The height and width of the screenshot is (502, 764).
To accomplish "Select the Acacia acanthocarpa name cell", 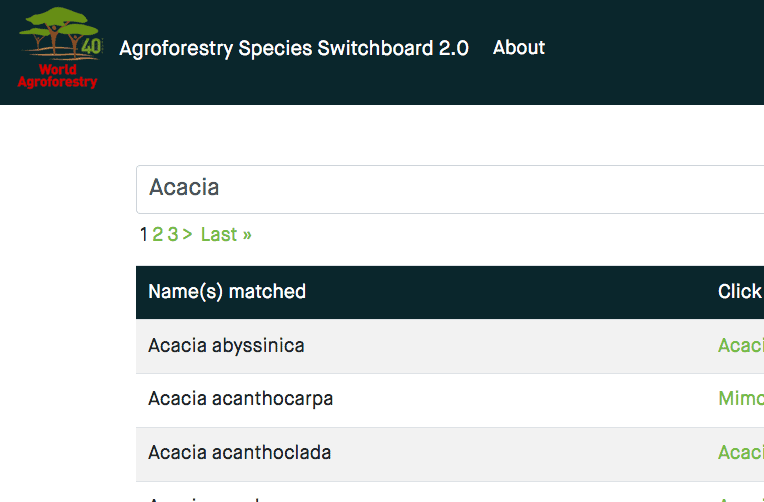I will tap(240, 399).
